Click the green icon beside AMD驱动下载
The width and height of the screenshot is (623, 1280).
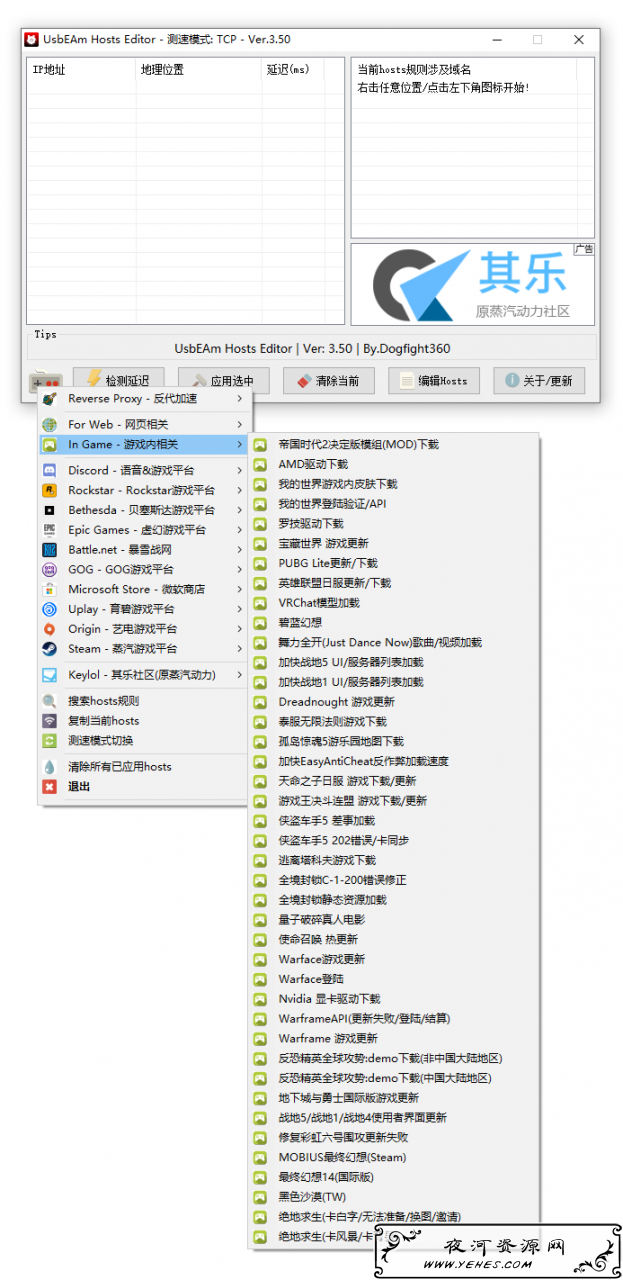[x=260, y=464]
